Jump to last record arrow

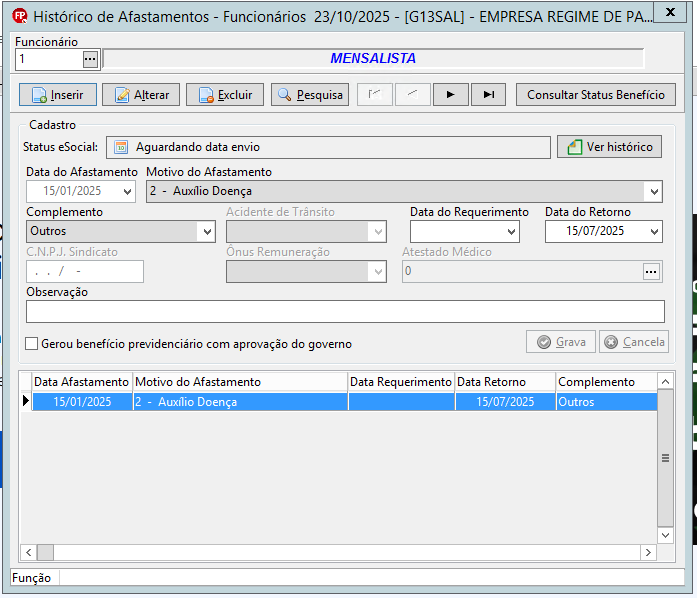[489, 95]
